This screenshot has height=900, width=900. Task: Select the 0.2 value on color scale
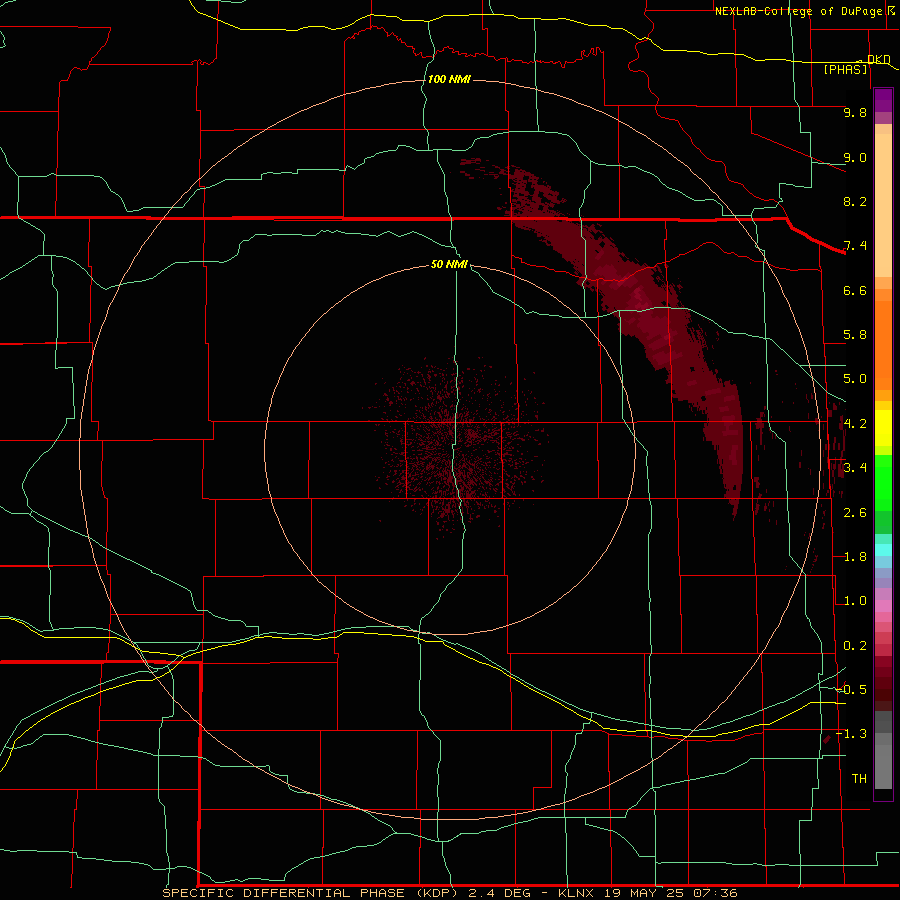pyautogui.click(x=855, y=646)
